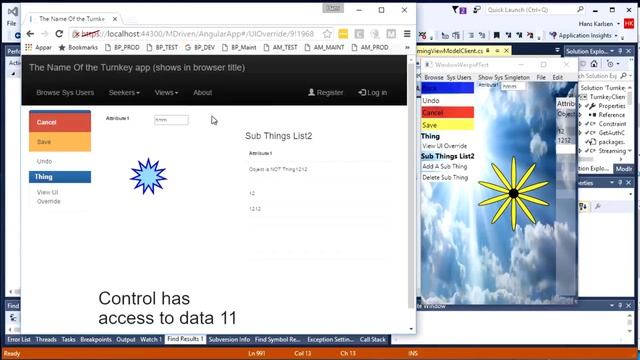Go back in the Chrome browser
The height and width of the screenshot is (360, 640).
coord(30,34)
